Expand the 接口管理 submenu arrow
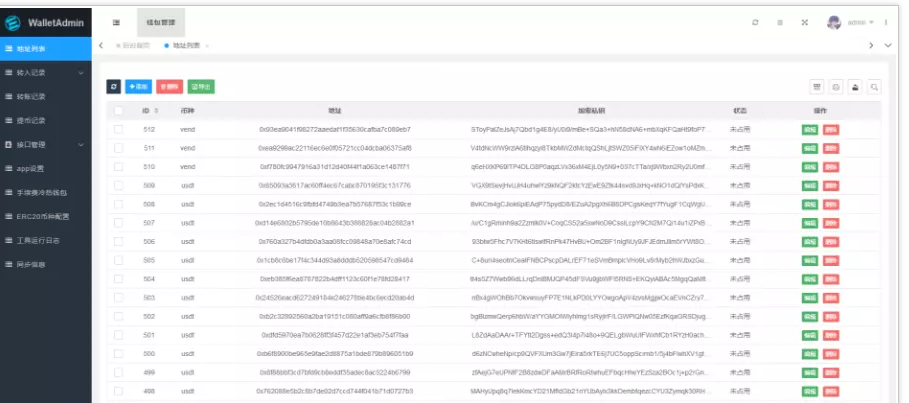 click(81, 145)
